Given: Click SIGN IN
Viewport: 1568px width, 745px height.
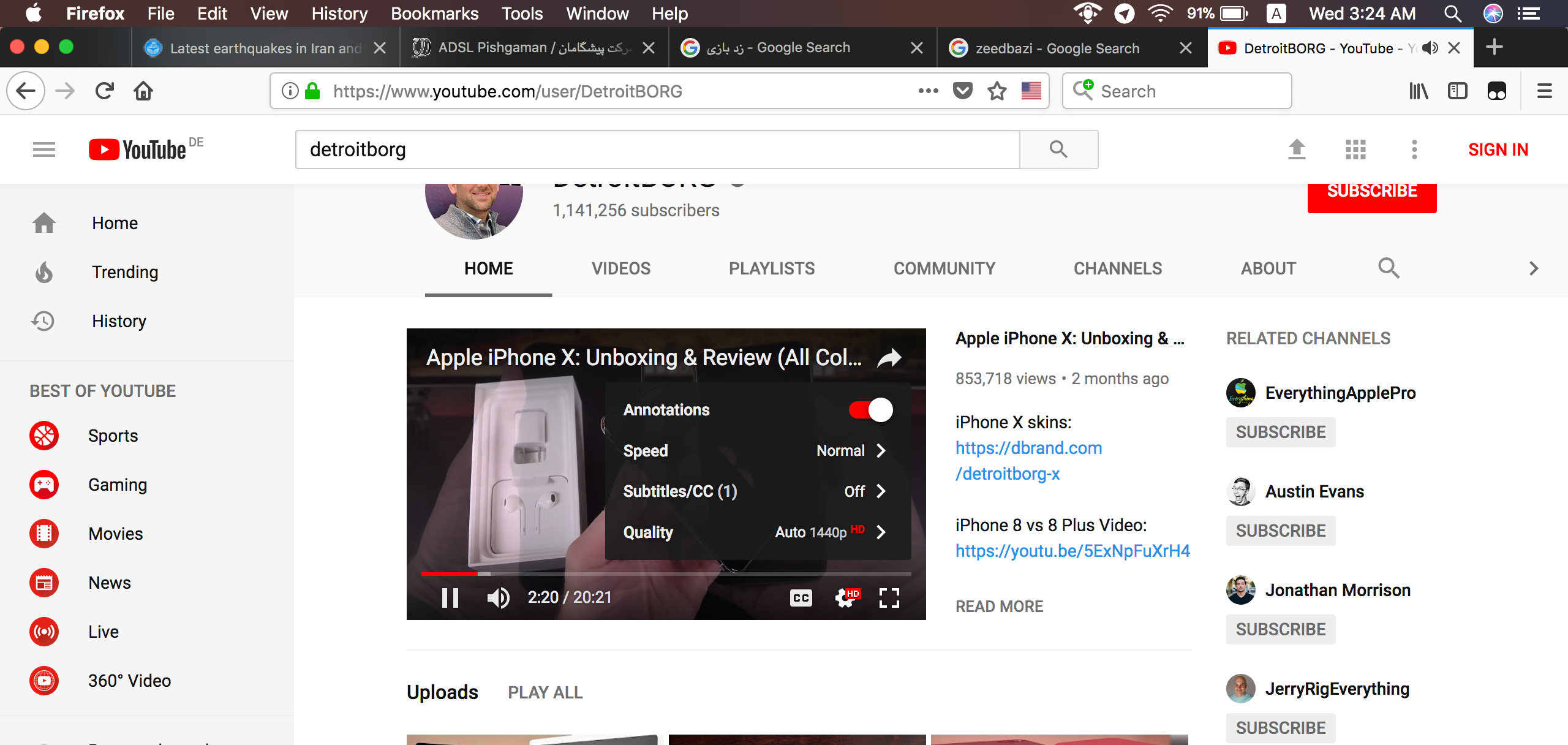Looking at the screenshot, I should tap(1498, 149).
